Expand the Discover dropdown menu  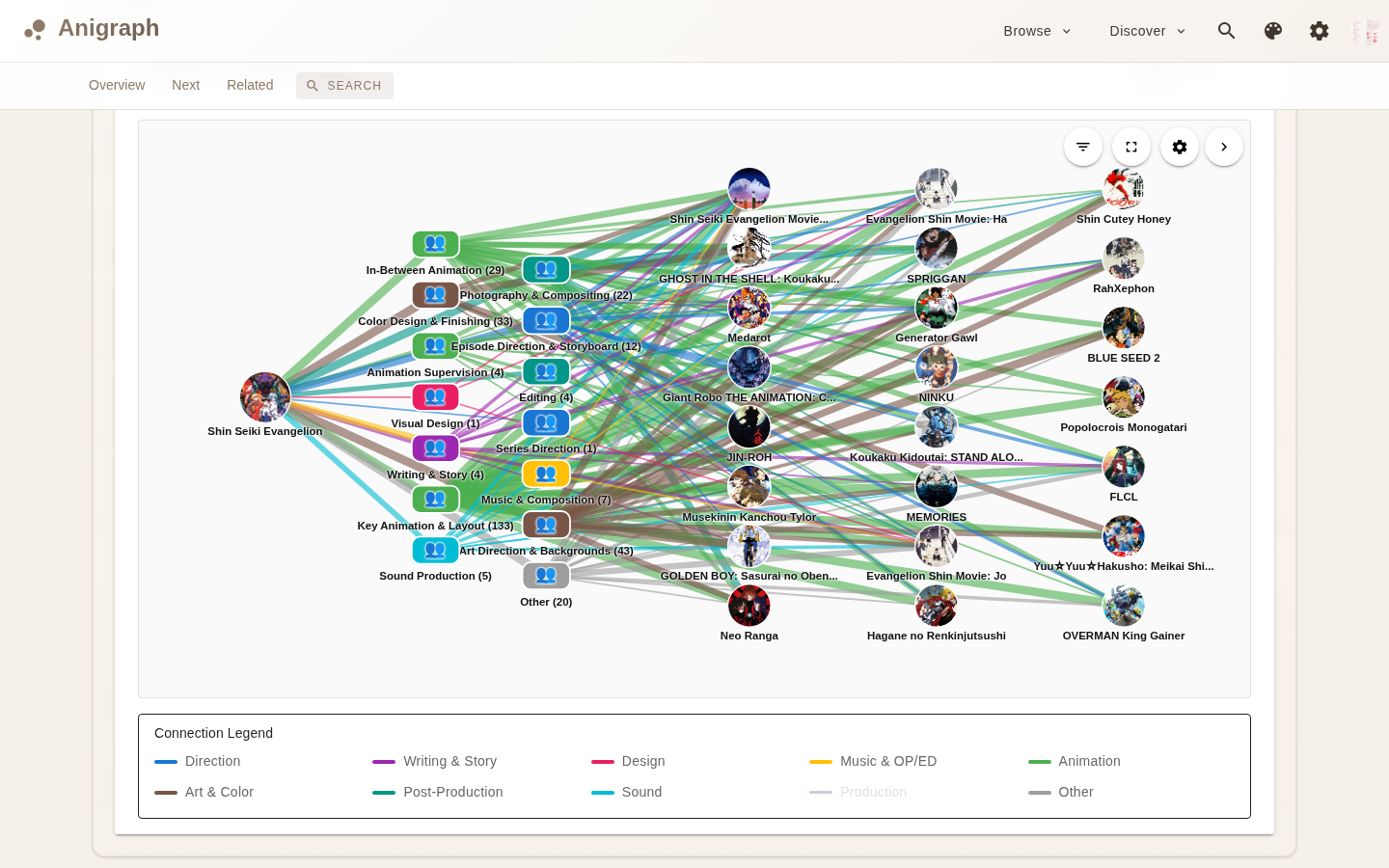(x=1147, y=31)
